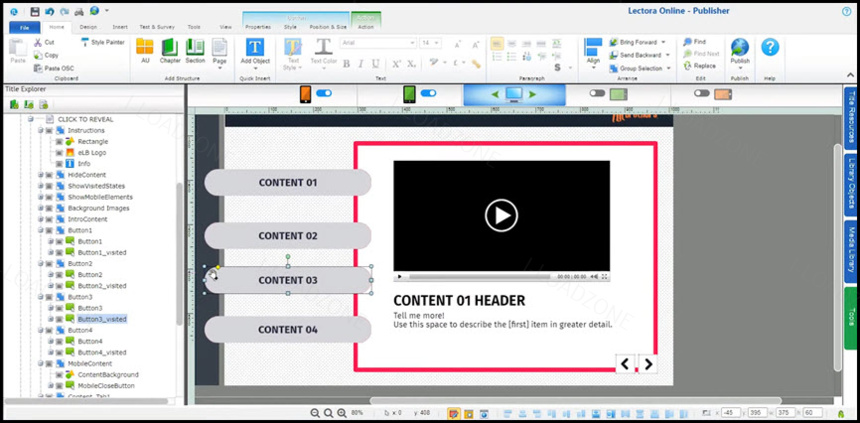
Task: Click Replace in Edit group
Action: click(x=700, y=66)
